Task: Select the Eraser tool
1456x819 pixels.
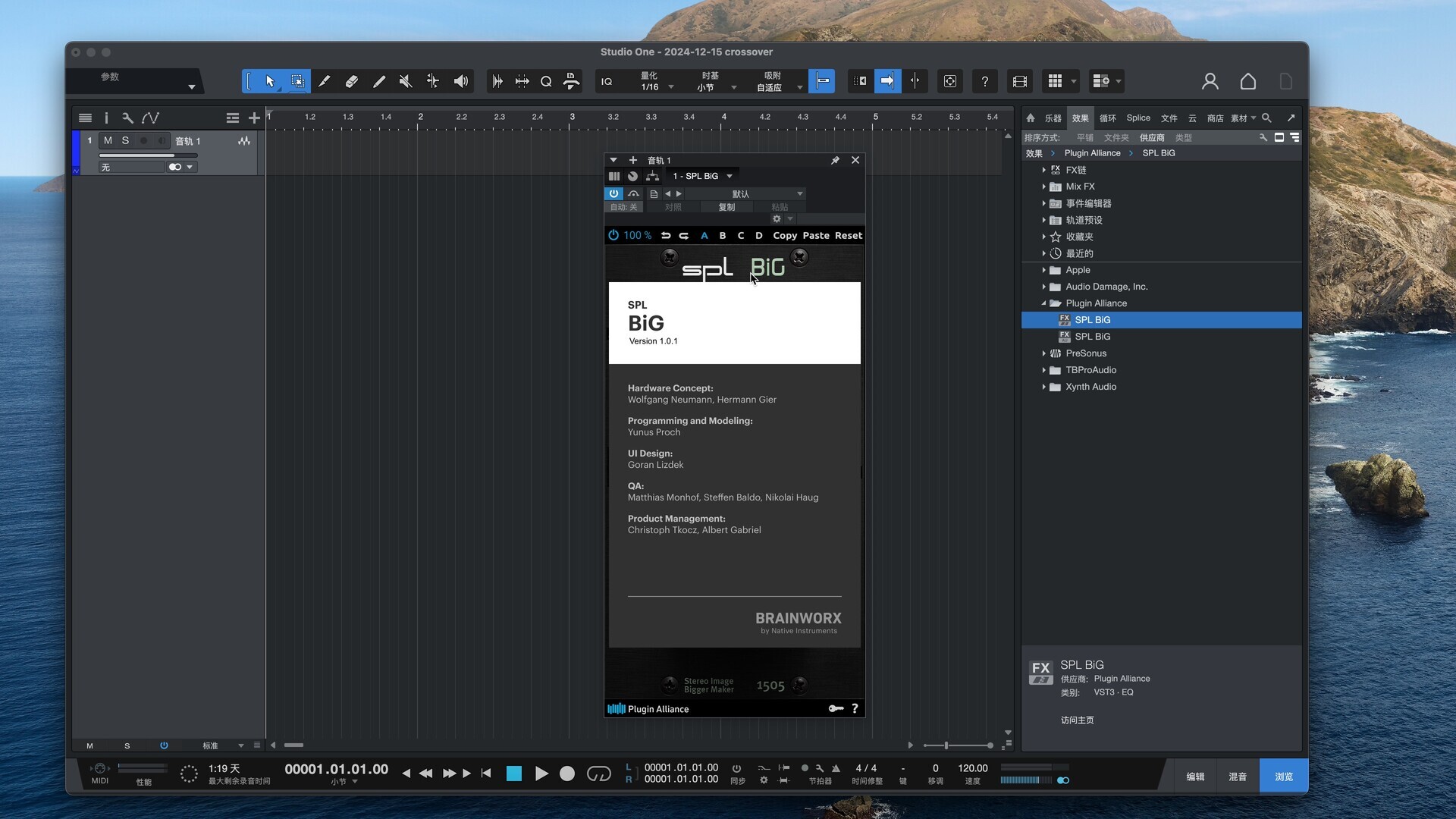Action: 352,81
